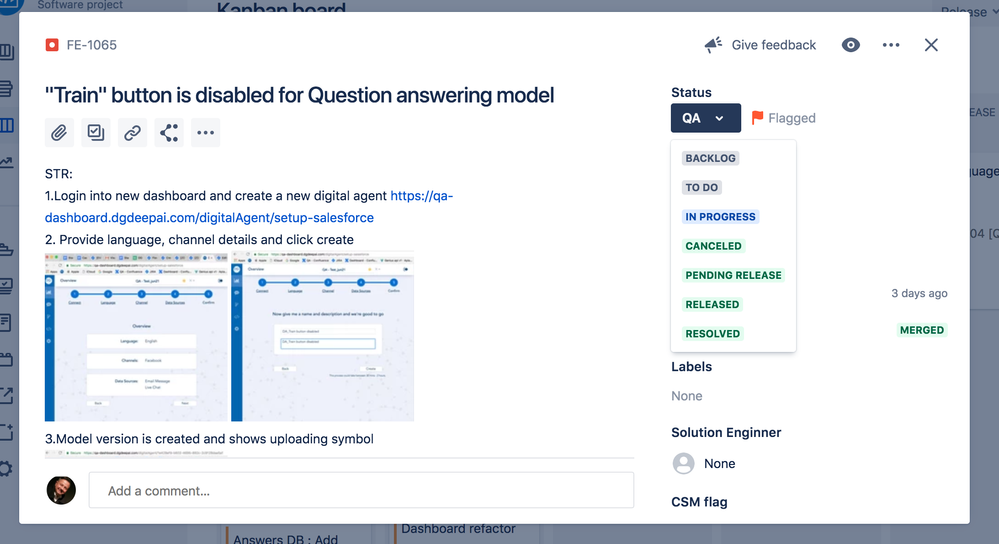Click the MERGED development badge
Viewport: 999px width, 544px height.
921,330
